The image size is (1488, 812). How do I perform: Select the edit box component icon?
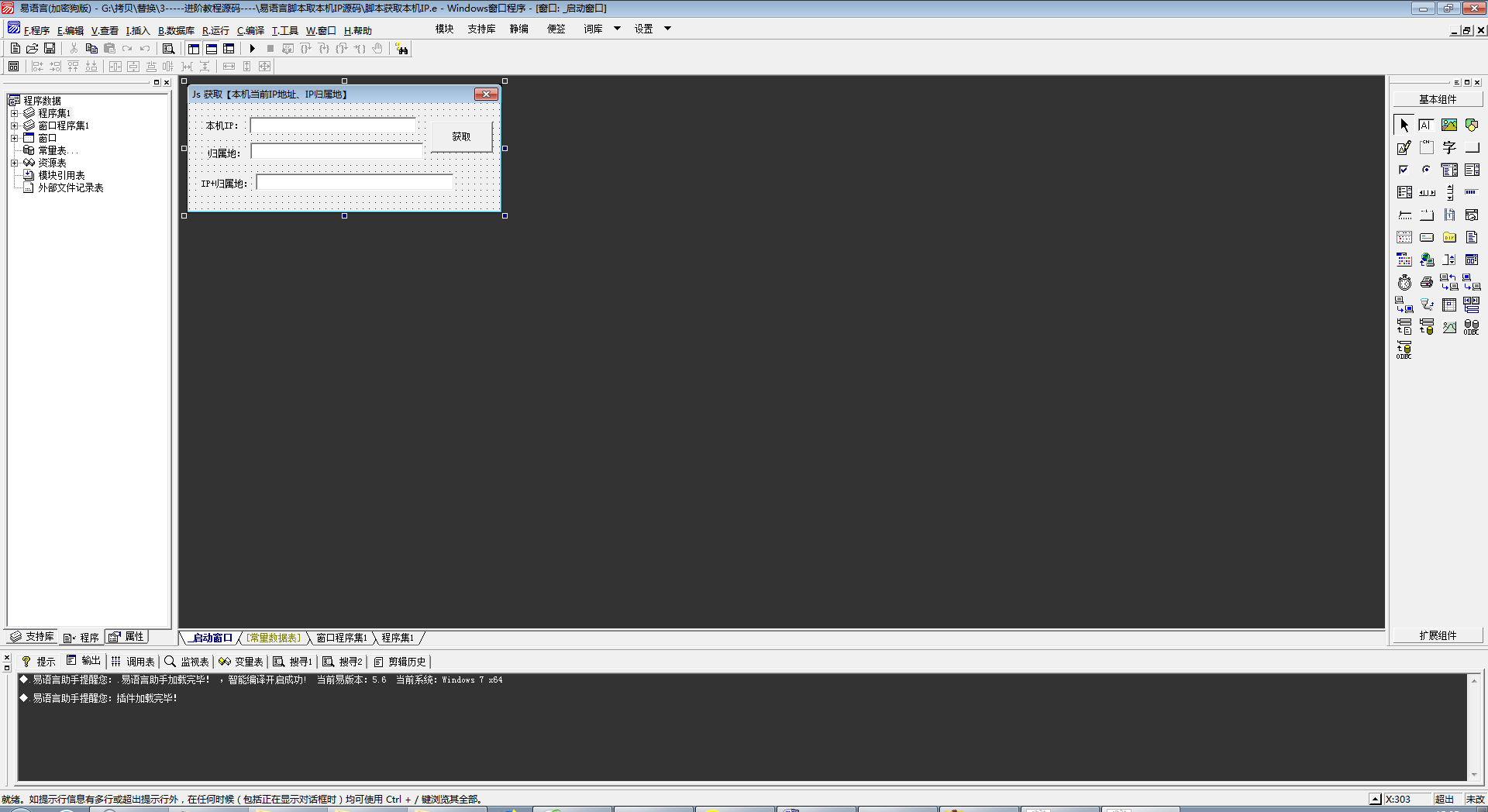click(x=1427, y=125)
